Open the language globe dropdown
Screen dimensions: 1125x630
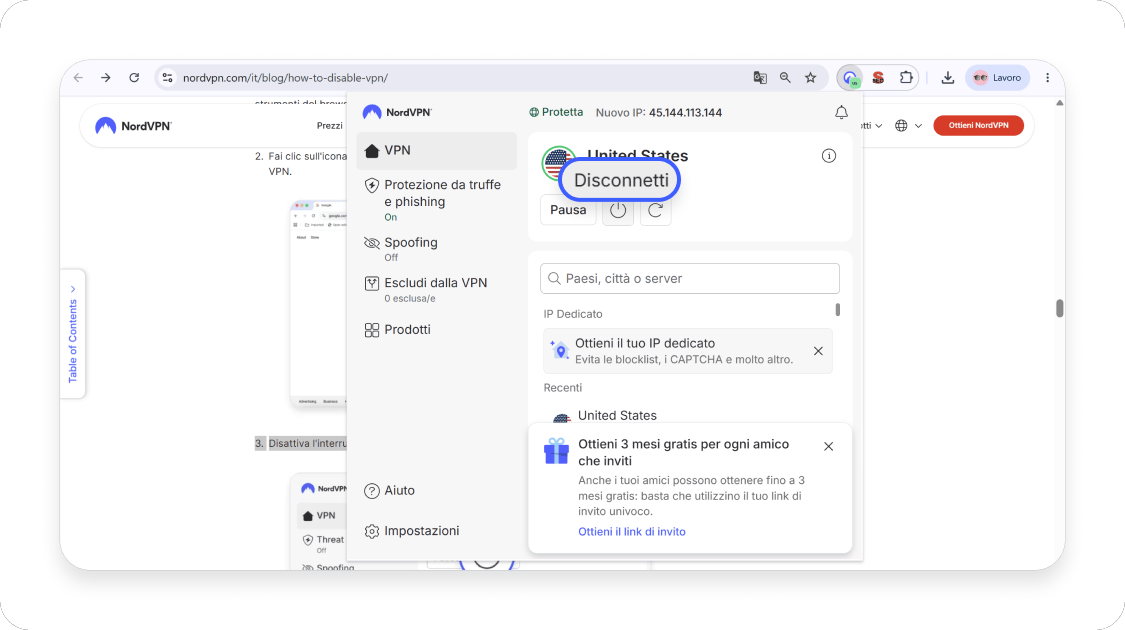pos(908,126)
